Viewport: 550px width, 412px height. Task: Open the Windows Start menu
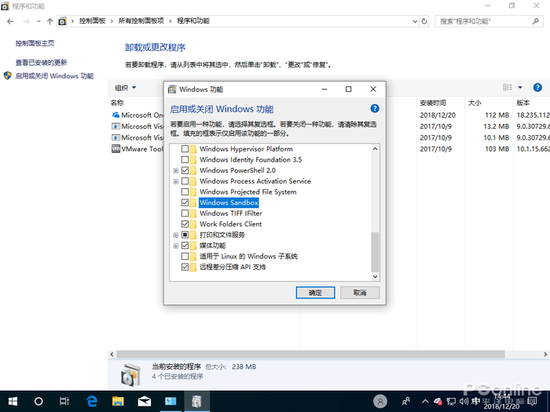click(x=13, y=401)
